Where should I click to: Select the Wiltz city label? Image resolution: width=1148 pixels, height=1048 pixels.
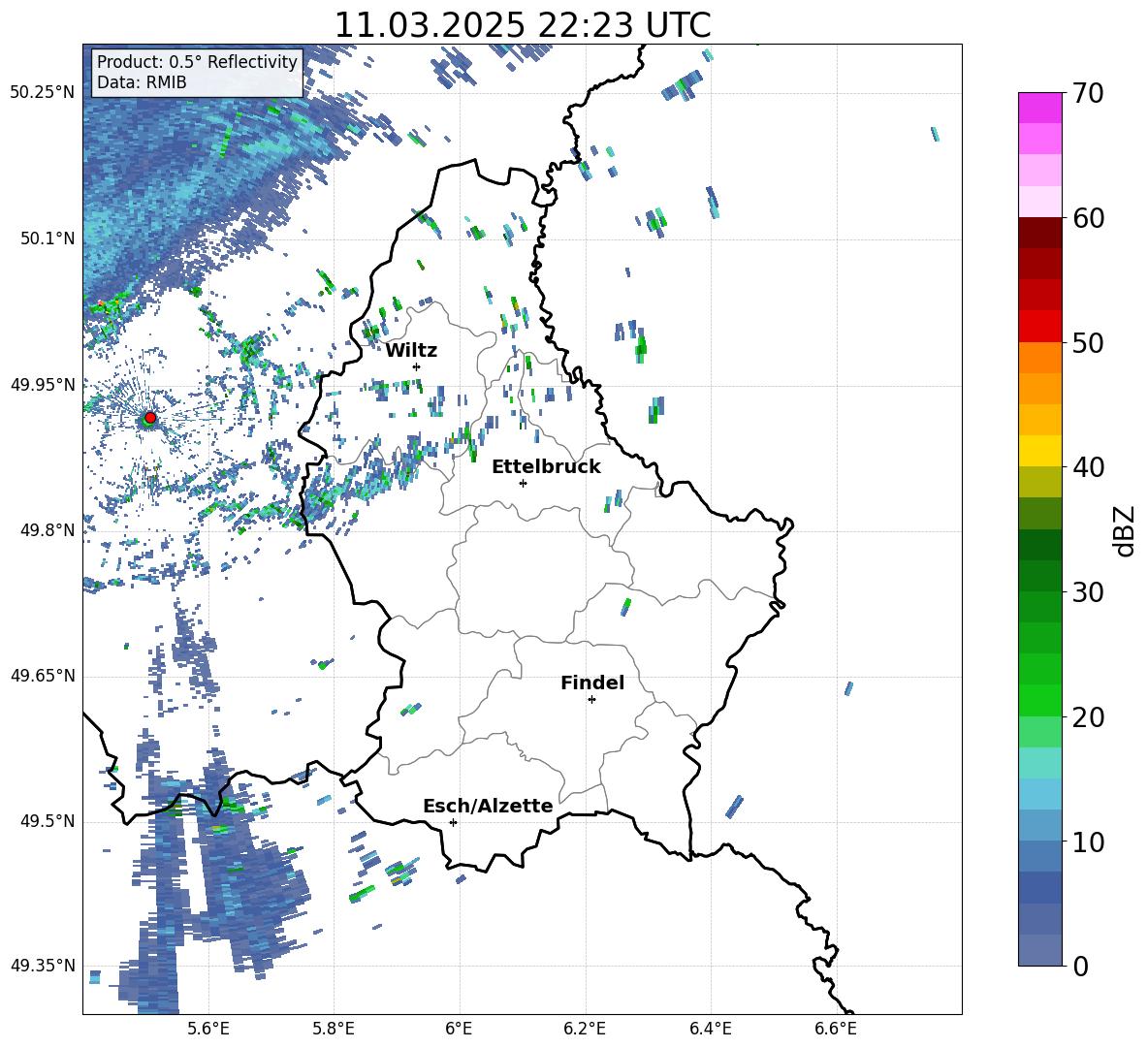[411, 351]
